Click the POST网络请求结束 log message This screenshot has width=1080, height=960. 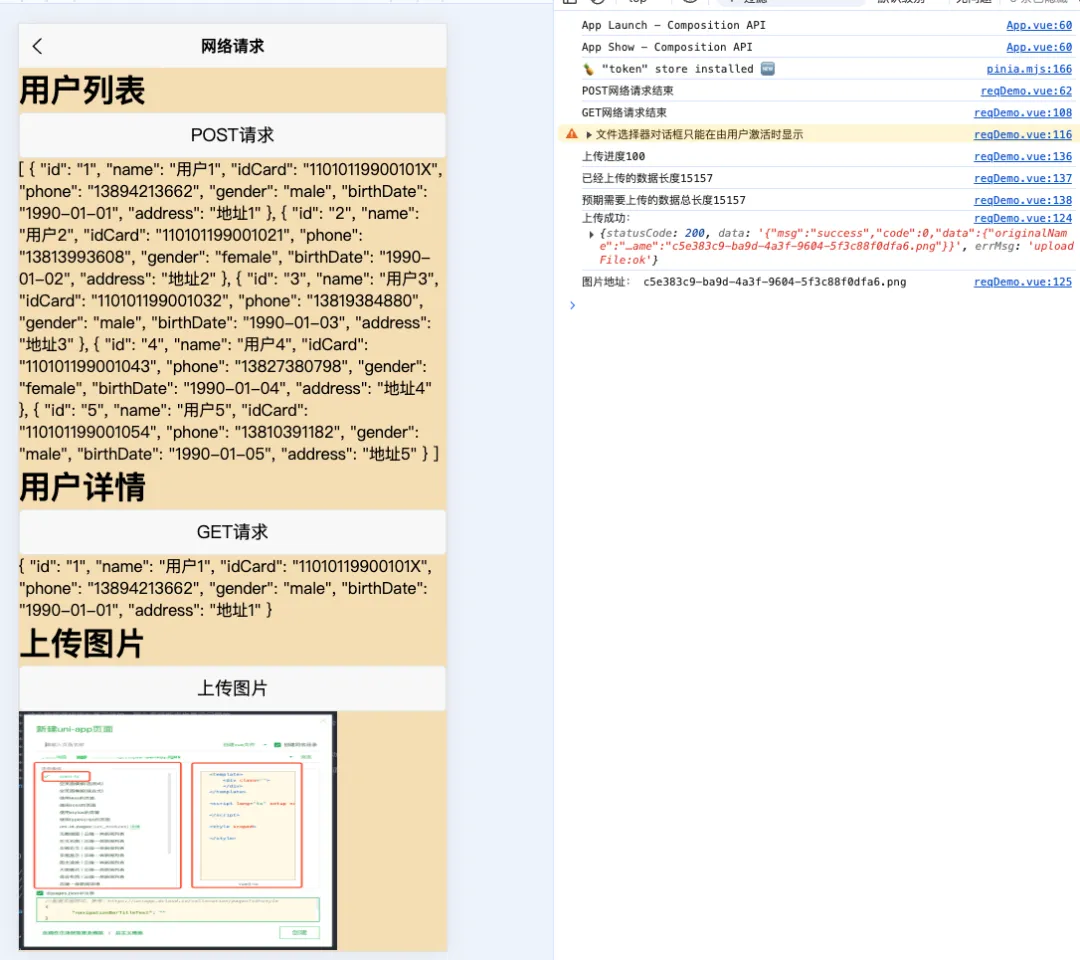[x=627, y=91]
